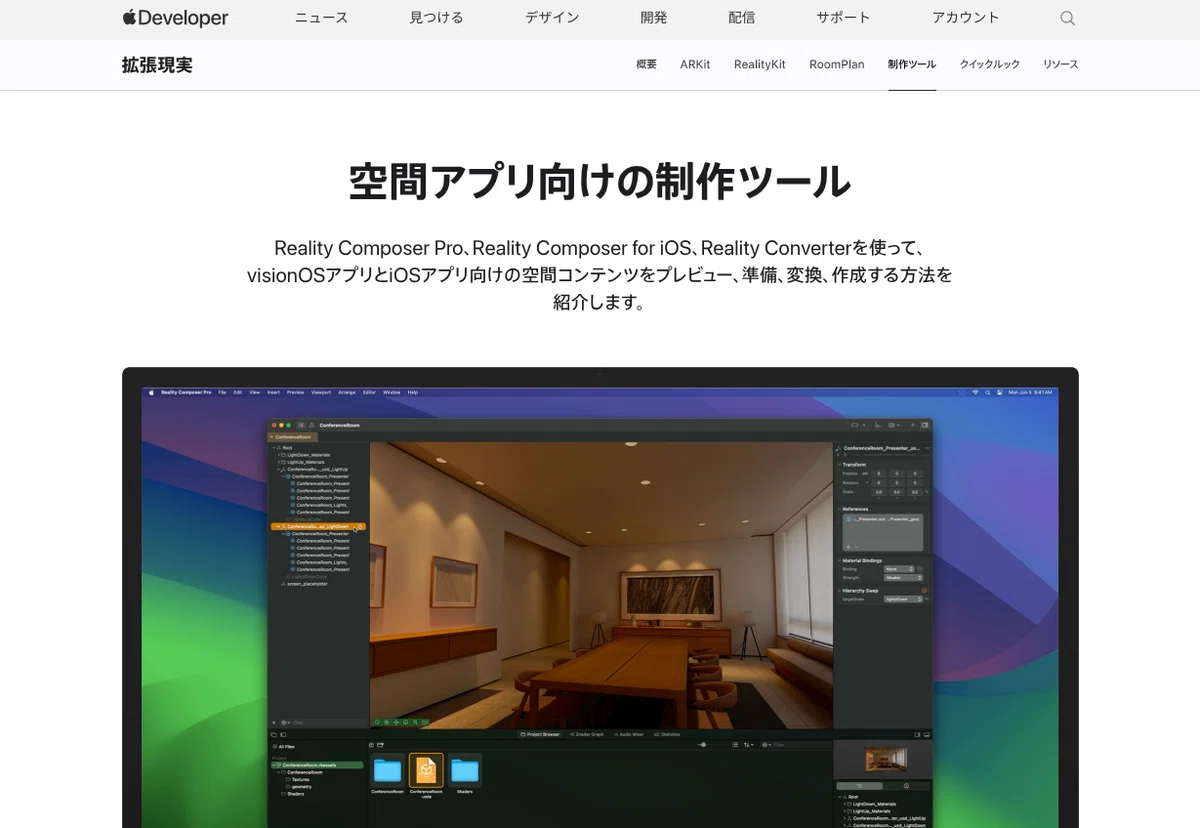This screenshot has width=1200, height=828.
Task: Expand the LightUp_Materials folder in the top hierarchy
Action: point(279,462)
